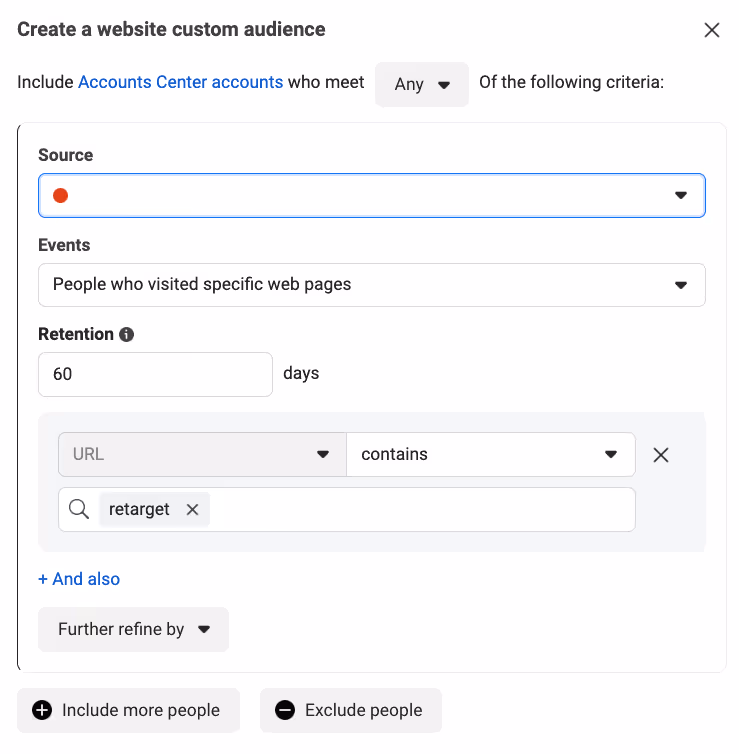Open the URL field type dropdown
Viewport: 739px width, 754px height.
202,454
